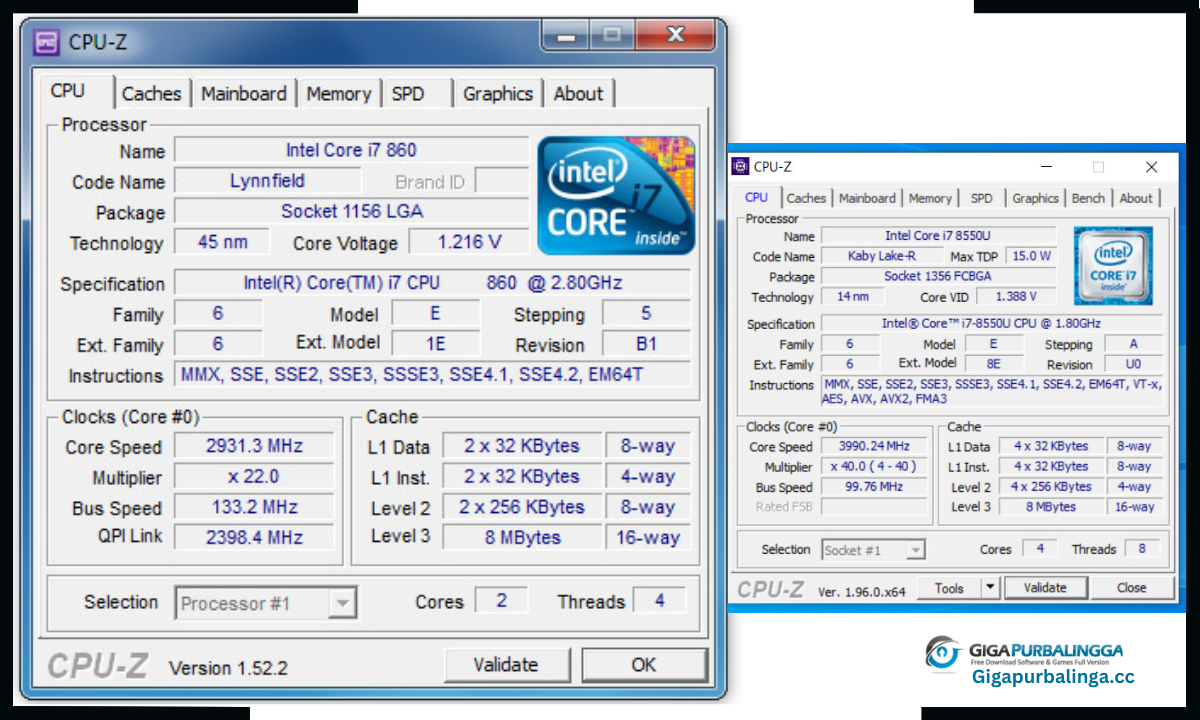
Task: Open the Tools dropdown arrow in right window
Action: click(x=990, y=587)
